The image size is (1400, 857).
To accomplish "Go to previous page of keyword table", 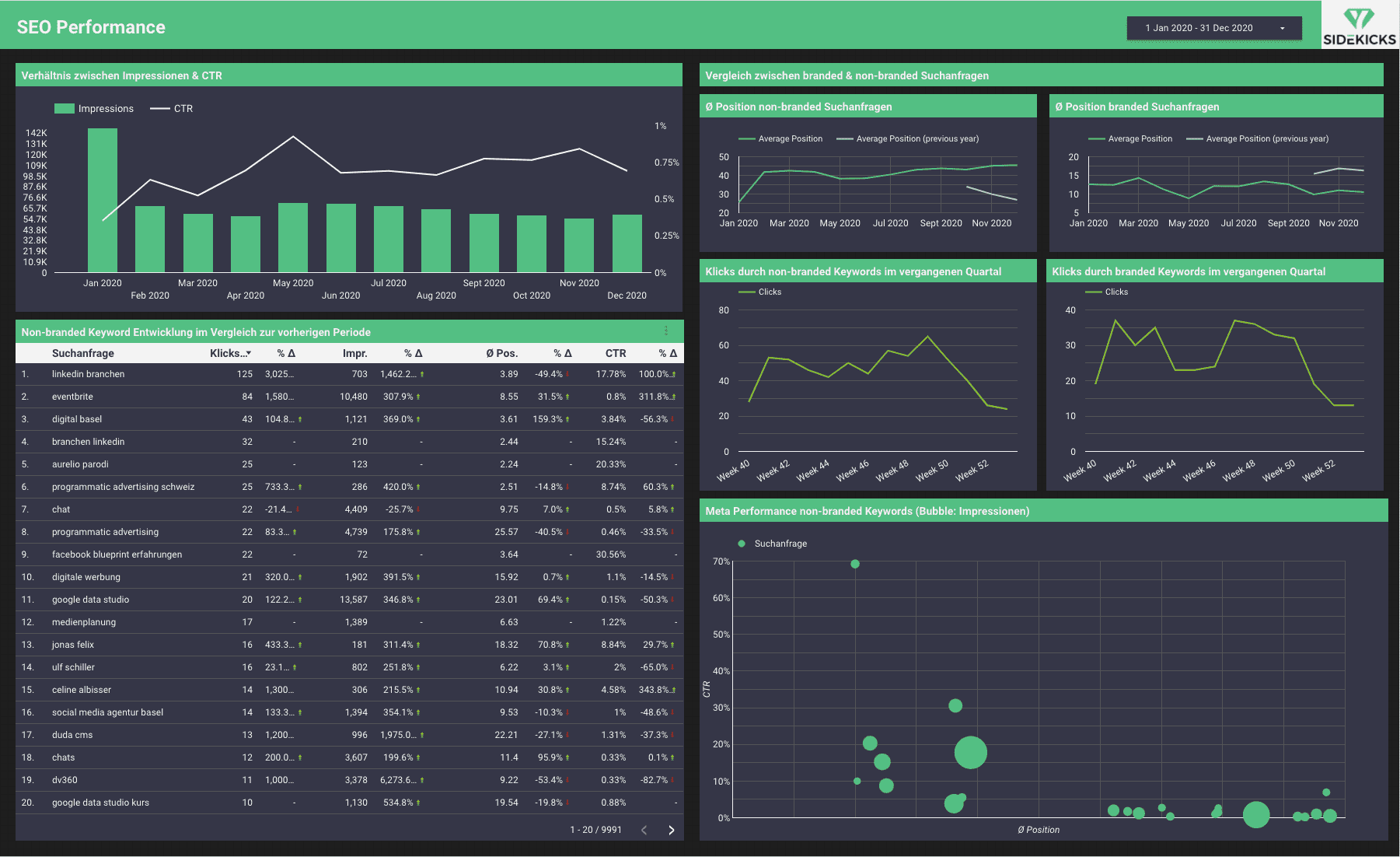I will coord(644,830).
